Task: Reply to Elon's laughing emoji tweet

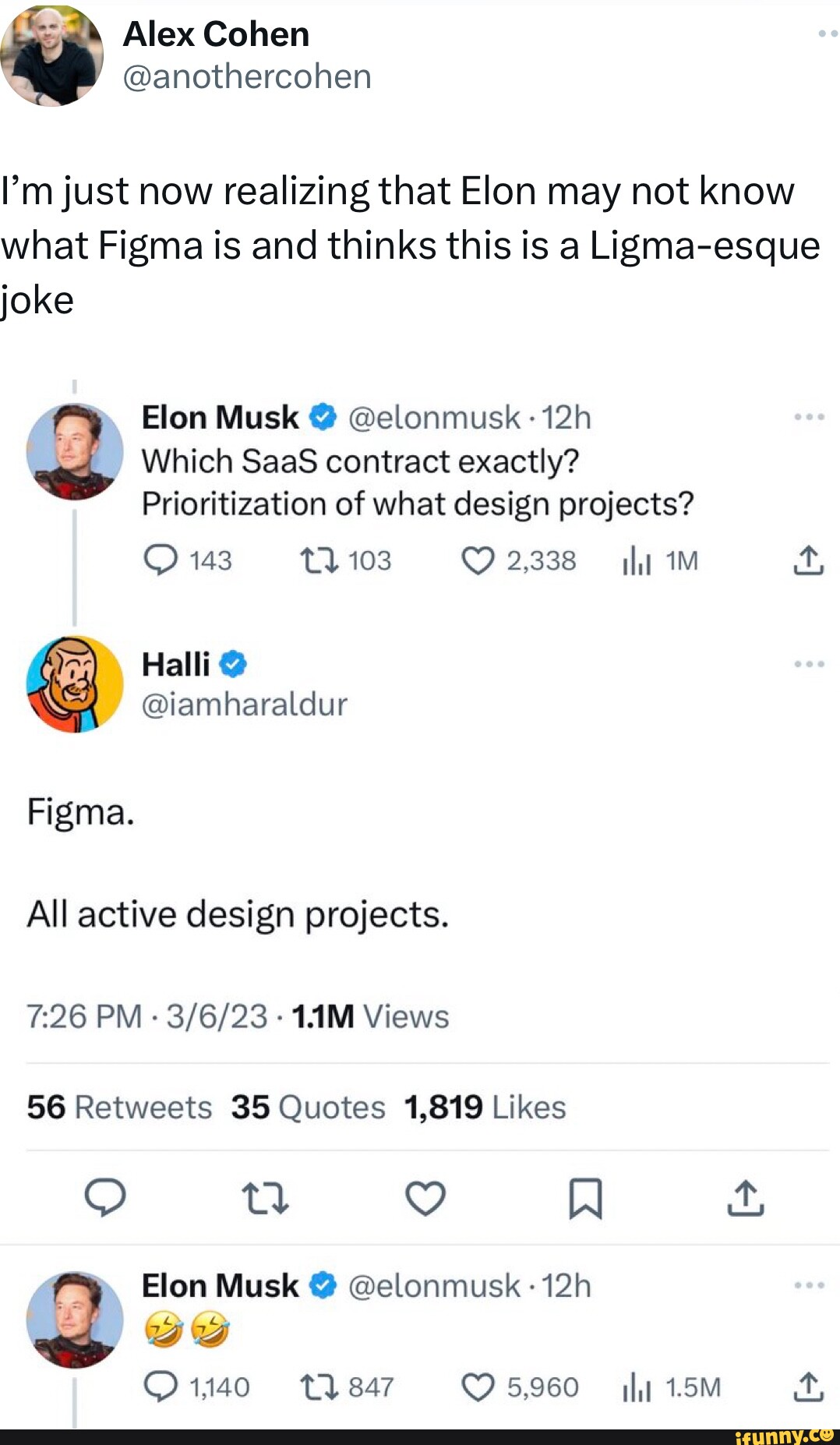Action: click(x=161, y=1387)
